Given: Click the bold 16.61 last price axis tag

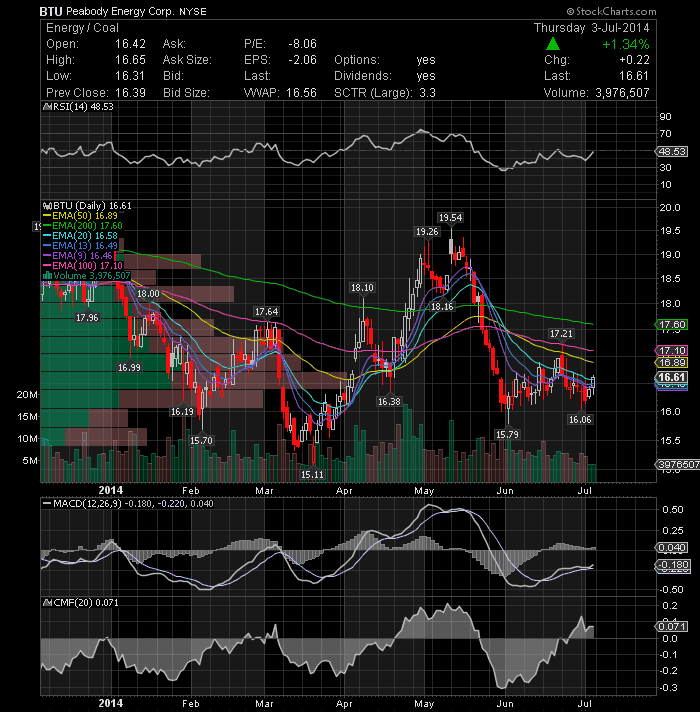Looking at the screenshot, I should click(672, 377).
